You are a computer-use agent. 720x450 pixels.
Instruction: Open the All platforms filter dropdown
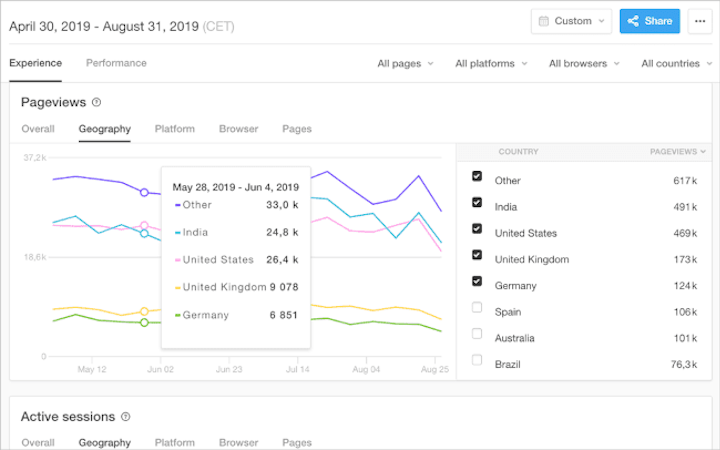(x=488, y=63)
